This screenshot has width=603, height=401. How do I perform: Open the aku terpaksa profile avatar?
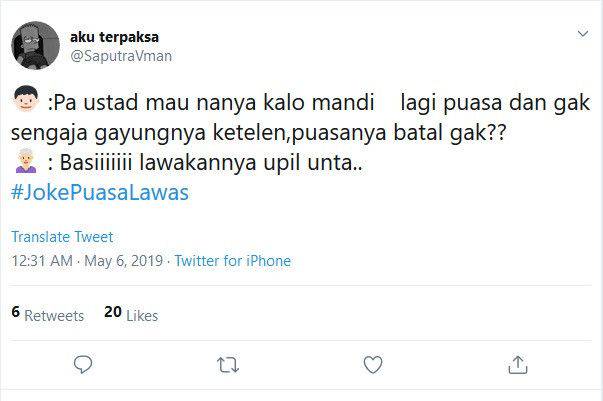(36, 45)
